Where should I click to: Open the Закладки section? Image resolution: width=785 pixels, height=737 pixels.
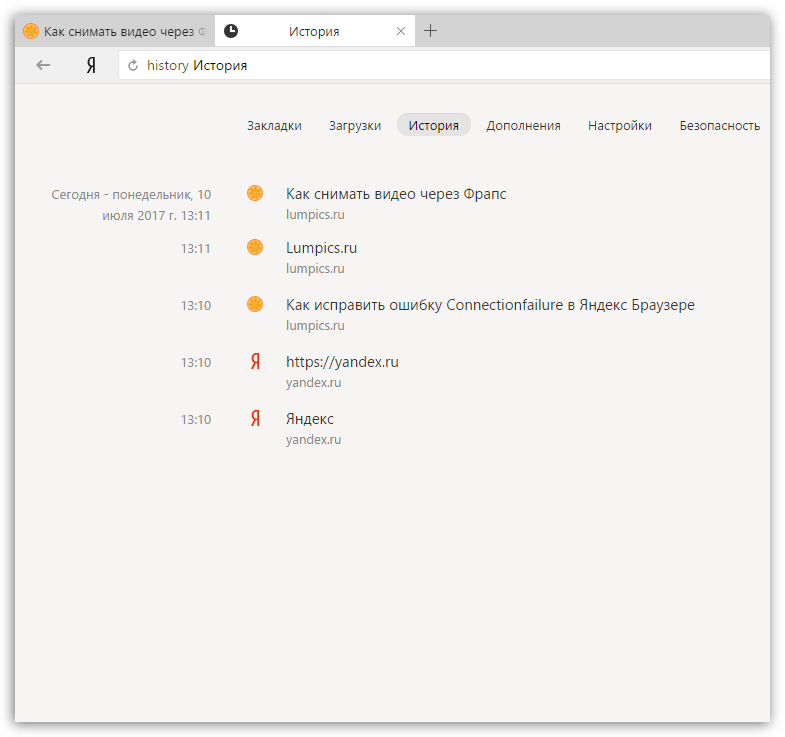[274, 126]
